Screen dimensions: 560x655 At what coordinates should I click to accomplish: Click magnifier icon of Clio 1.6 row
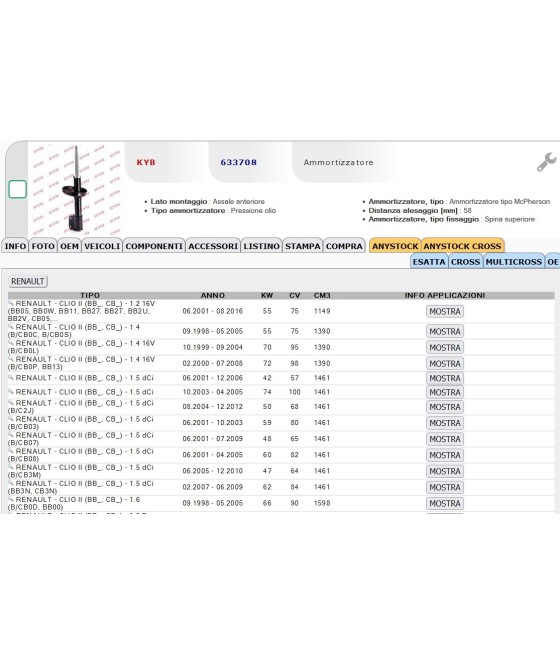click(11, 499)
